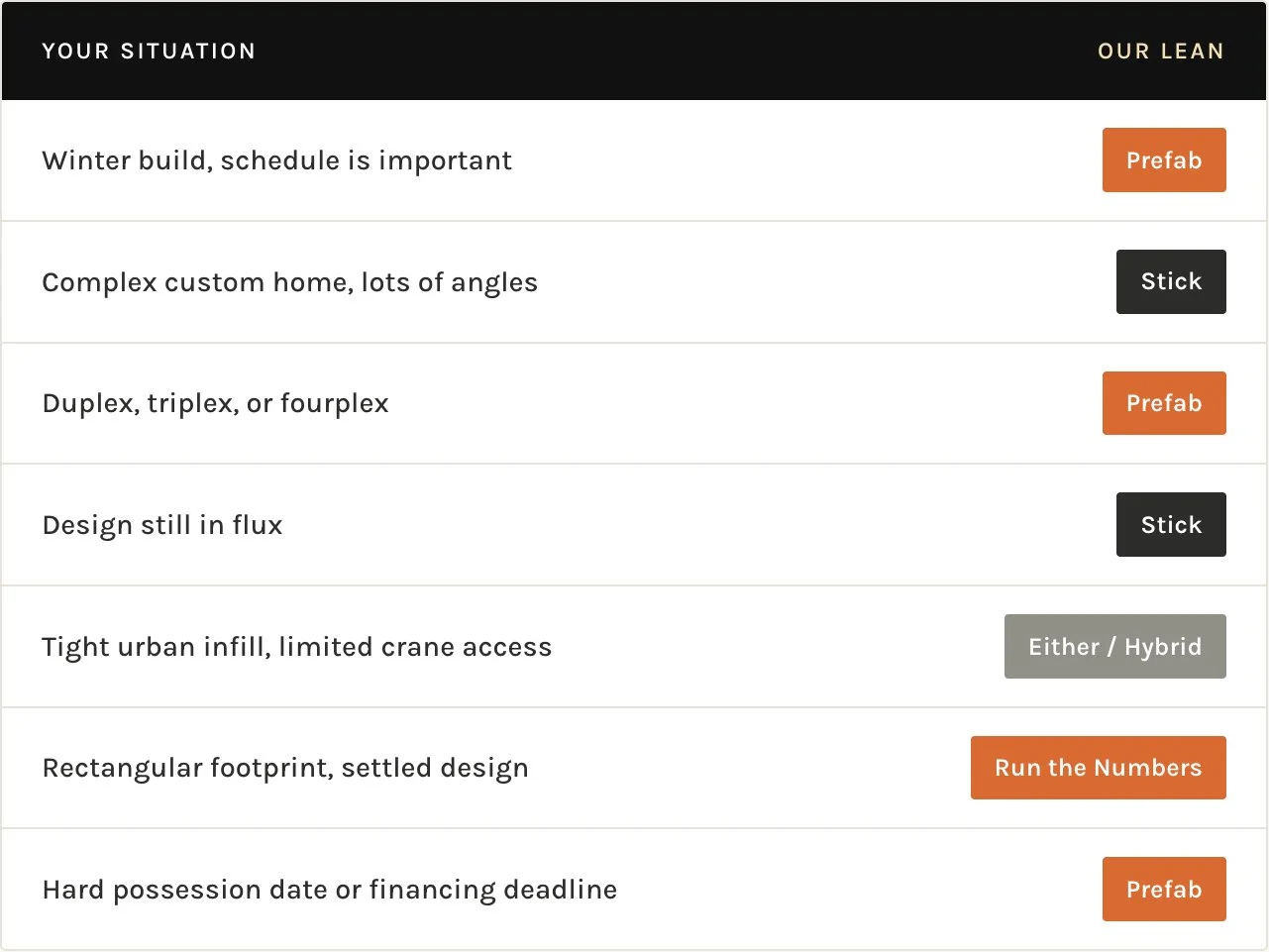Screen dimensions: 1269x952
Task: Select the 'Complex custom home, lots of angles' text
Action: click(289, 282)
